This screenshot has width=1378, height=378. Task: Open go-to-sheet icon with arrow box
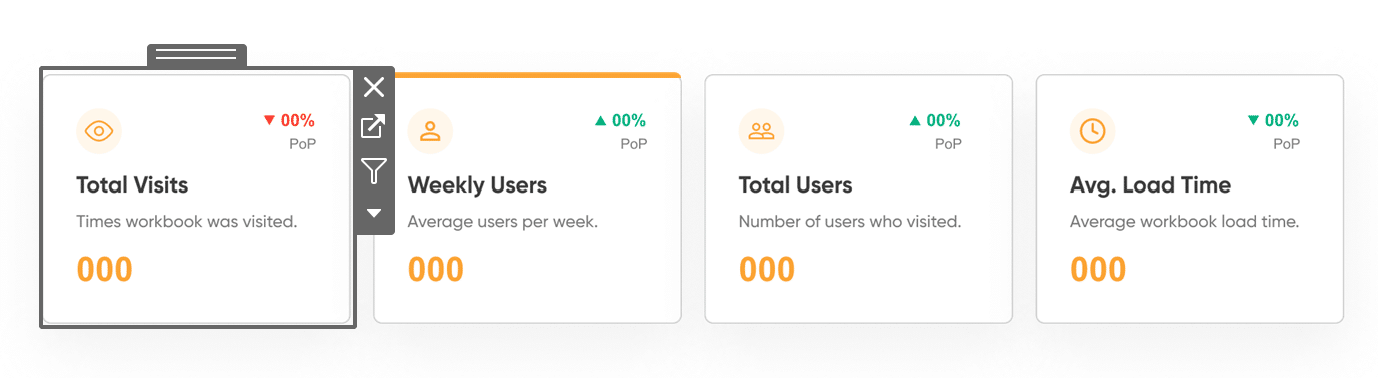(x=374, y=127)
